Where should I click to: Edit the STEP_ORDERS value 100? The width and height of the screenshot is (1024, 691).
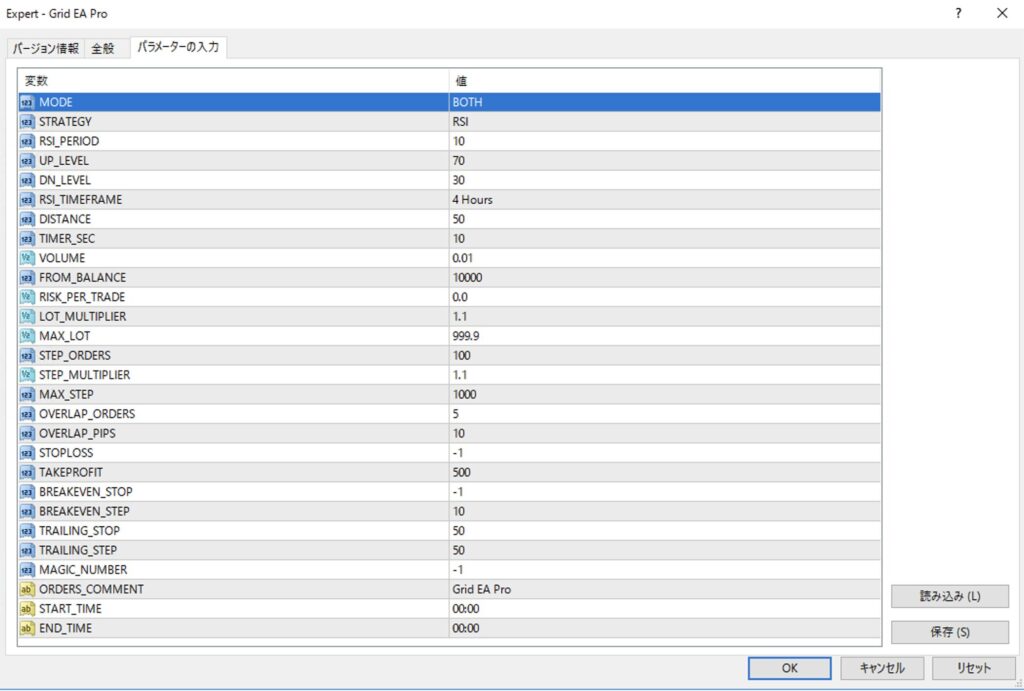[x=665, y=356]
